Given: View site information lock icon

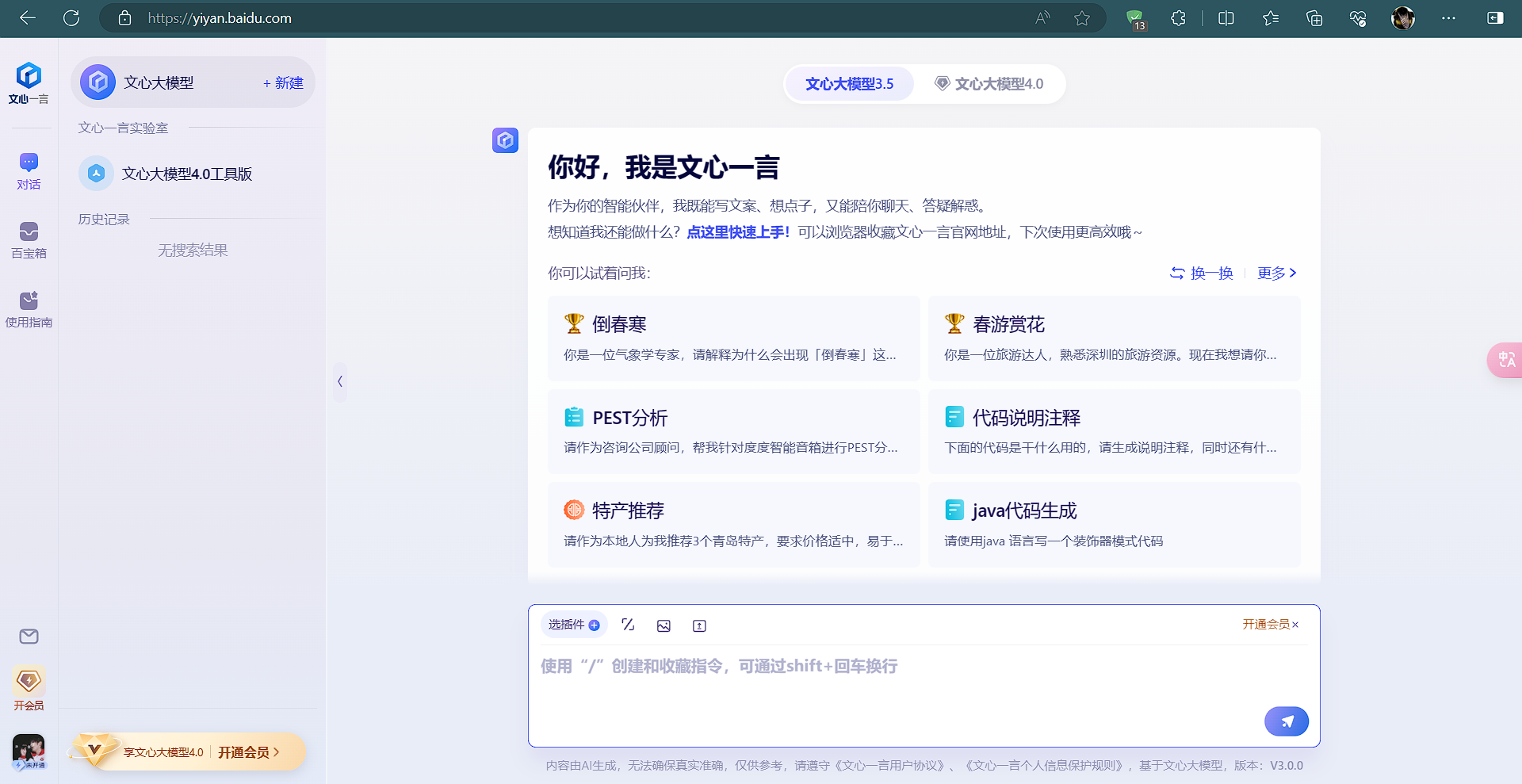Looking at the screenshot, I should click(x=124, y=18).
